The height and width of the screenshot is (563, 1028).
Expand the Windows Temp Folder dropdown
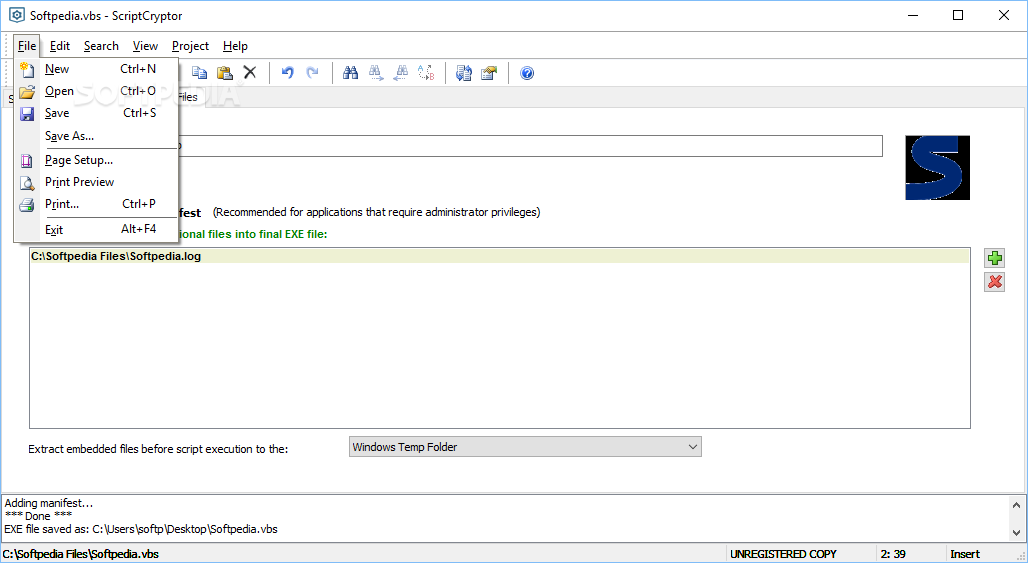[x=525, y=447]
